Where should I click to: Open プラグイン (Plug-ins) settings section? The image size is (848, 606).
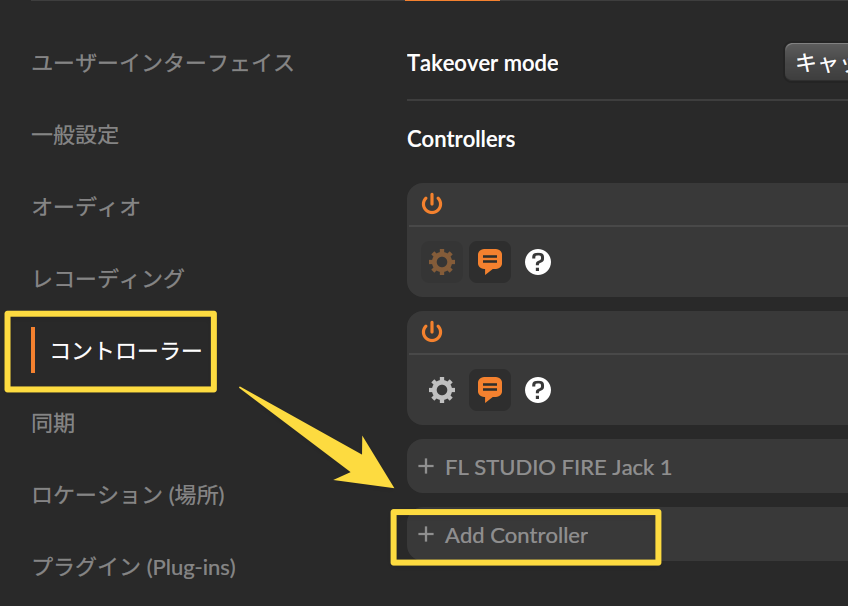click(134, 568)
